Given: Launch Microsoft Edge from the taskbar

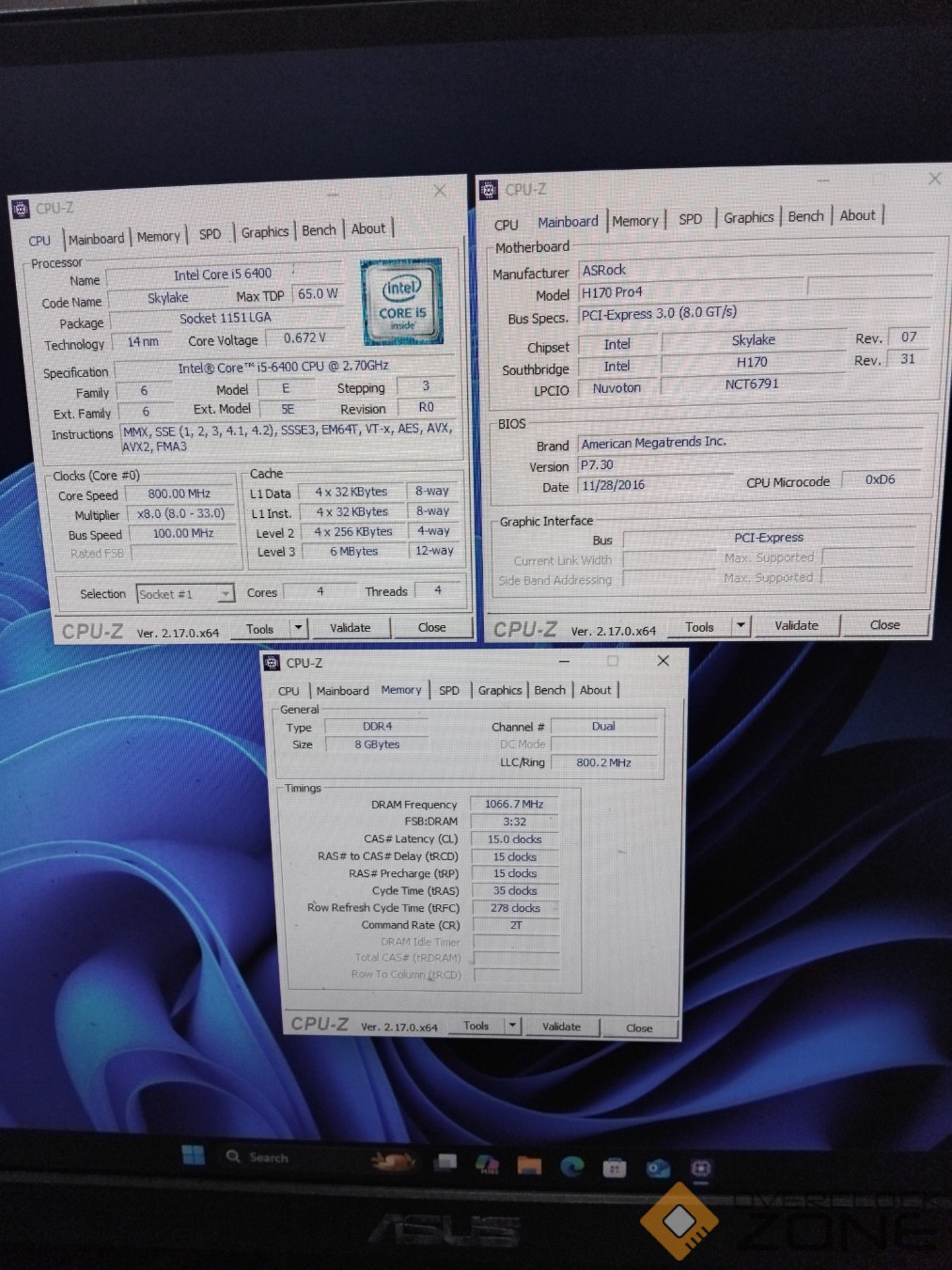Looking at the screenshot, I should coord(571,1167).
